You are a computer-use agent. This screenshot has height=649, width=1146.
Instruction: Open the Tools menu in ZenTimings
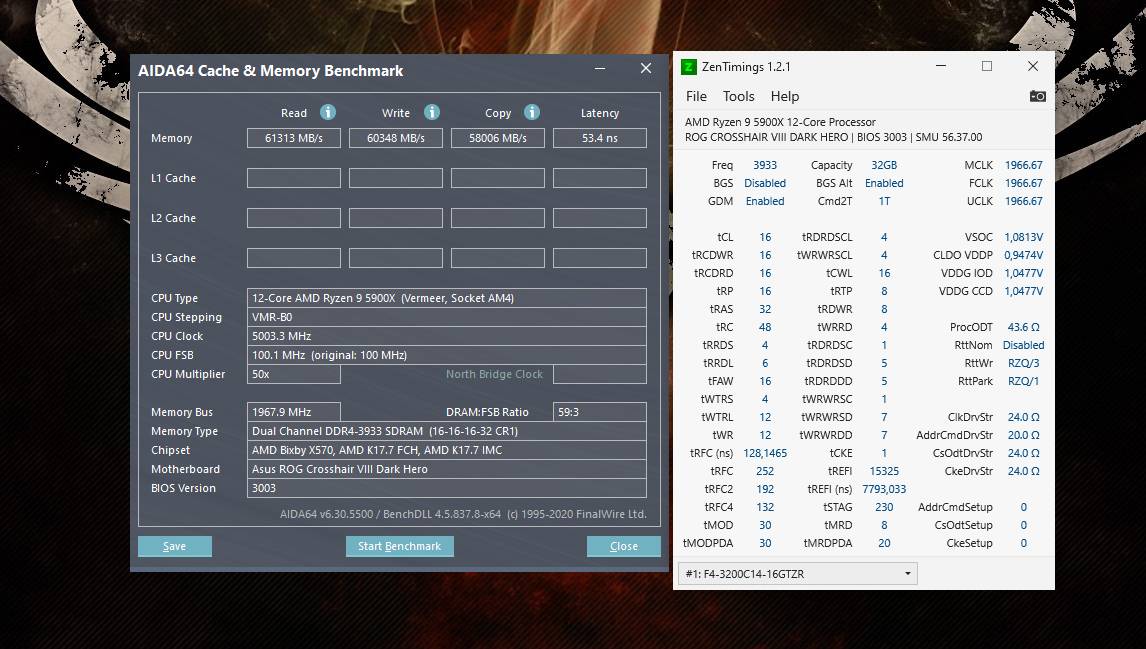coord(738,96)
